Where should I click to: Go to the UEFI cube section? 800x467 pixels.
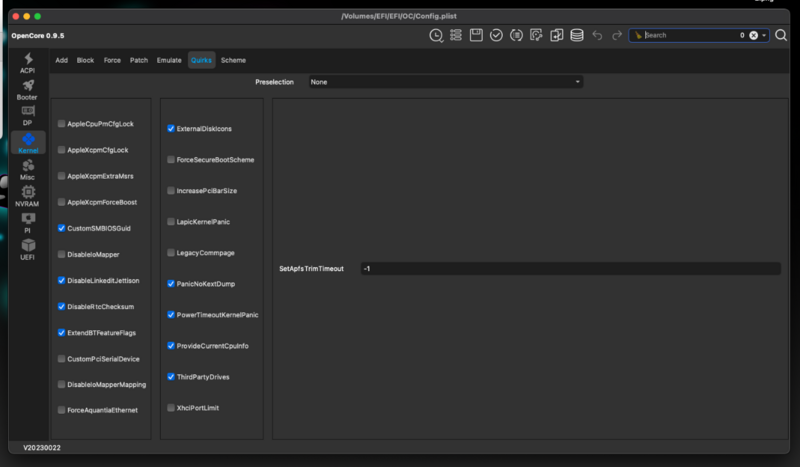27,249
